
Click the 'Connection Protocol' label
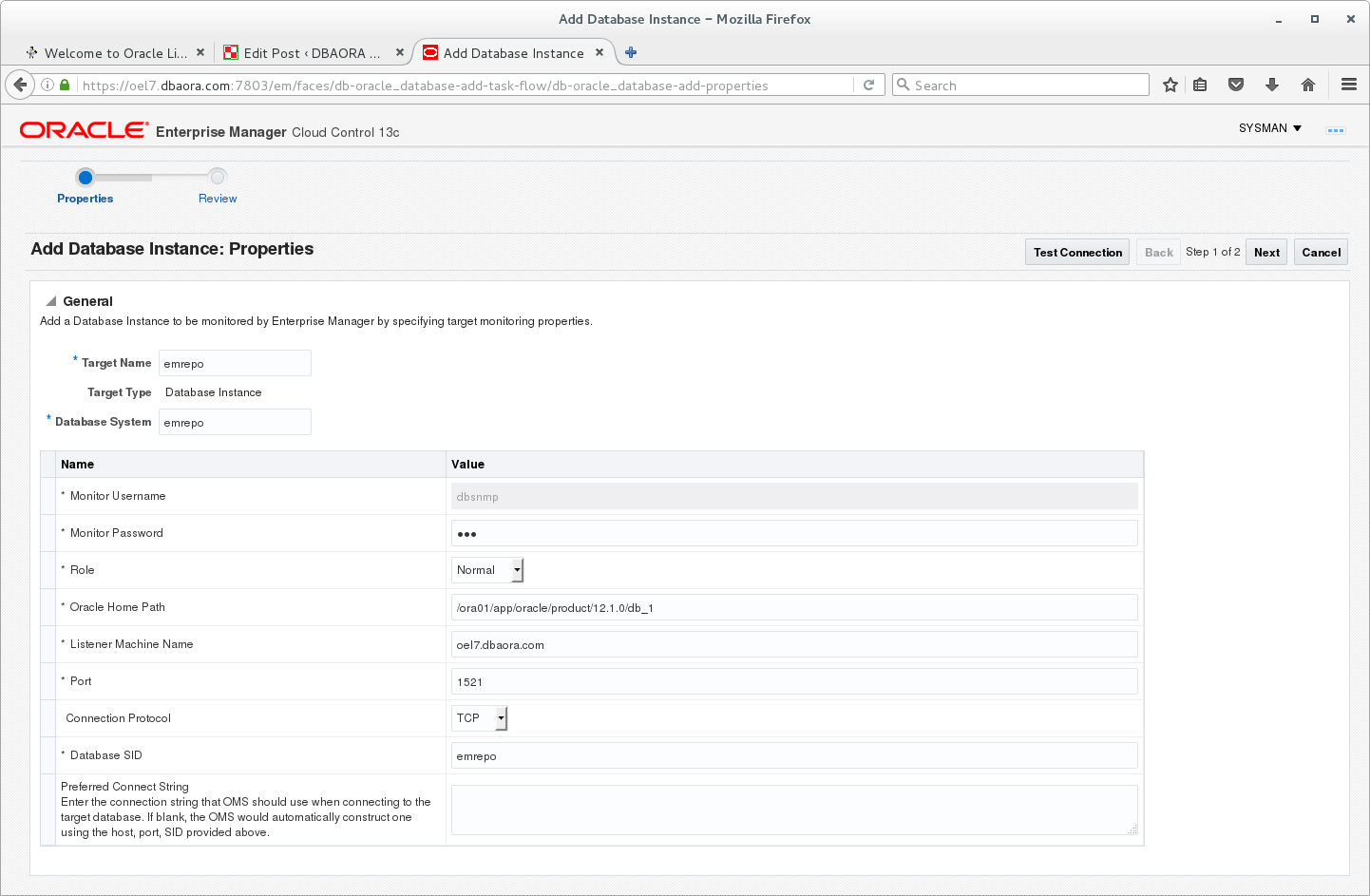[118, 718]
